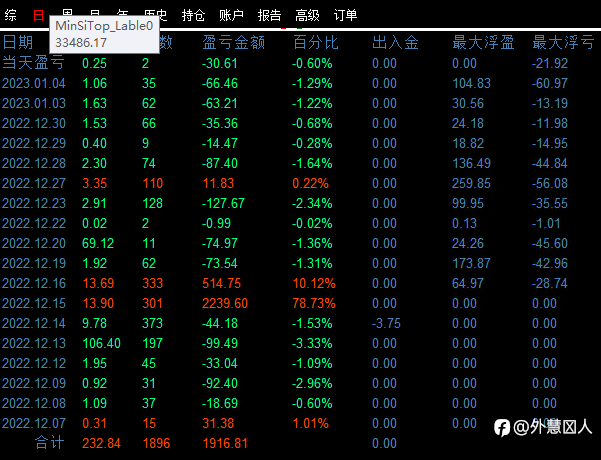Switch to the 综 summary tab

pos(10,15)
